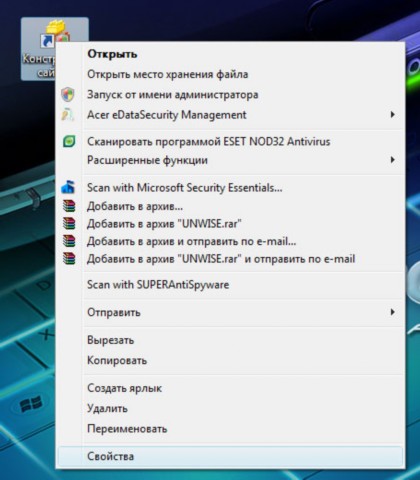
Task: Select Удалить from the context menu
Action: pyautogui.click(x=230, y=408)
